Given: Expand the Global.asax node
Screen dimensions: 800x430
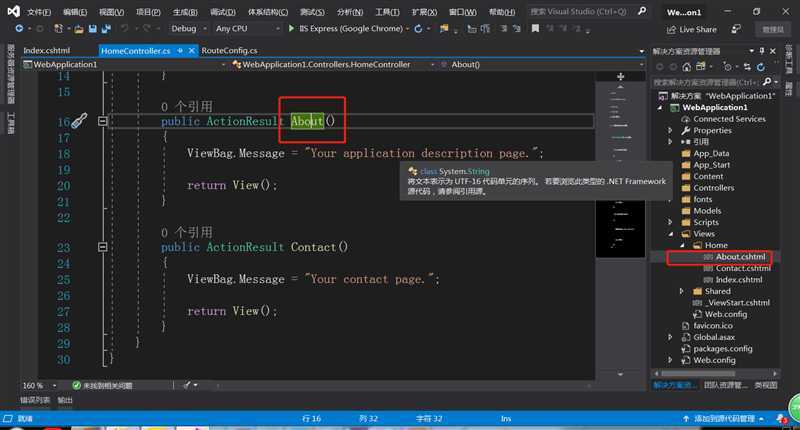Looking at the screenshot, I should click(670, 337).
